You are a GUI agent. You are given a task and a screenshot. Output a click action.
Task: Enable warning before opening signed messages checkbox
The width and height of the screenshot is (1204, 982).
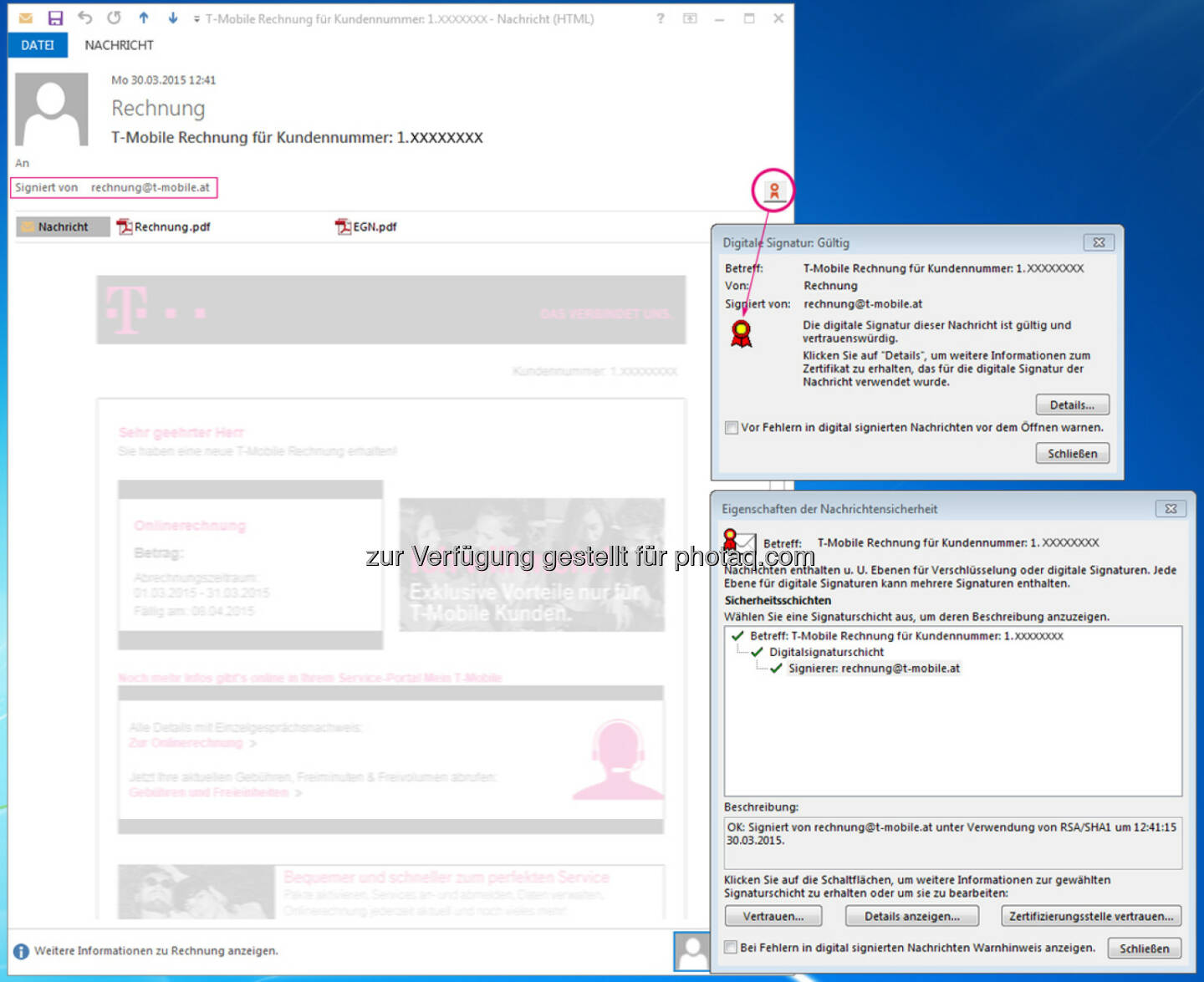tap(732, 428)
